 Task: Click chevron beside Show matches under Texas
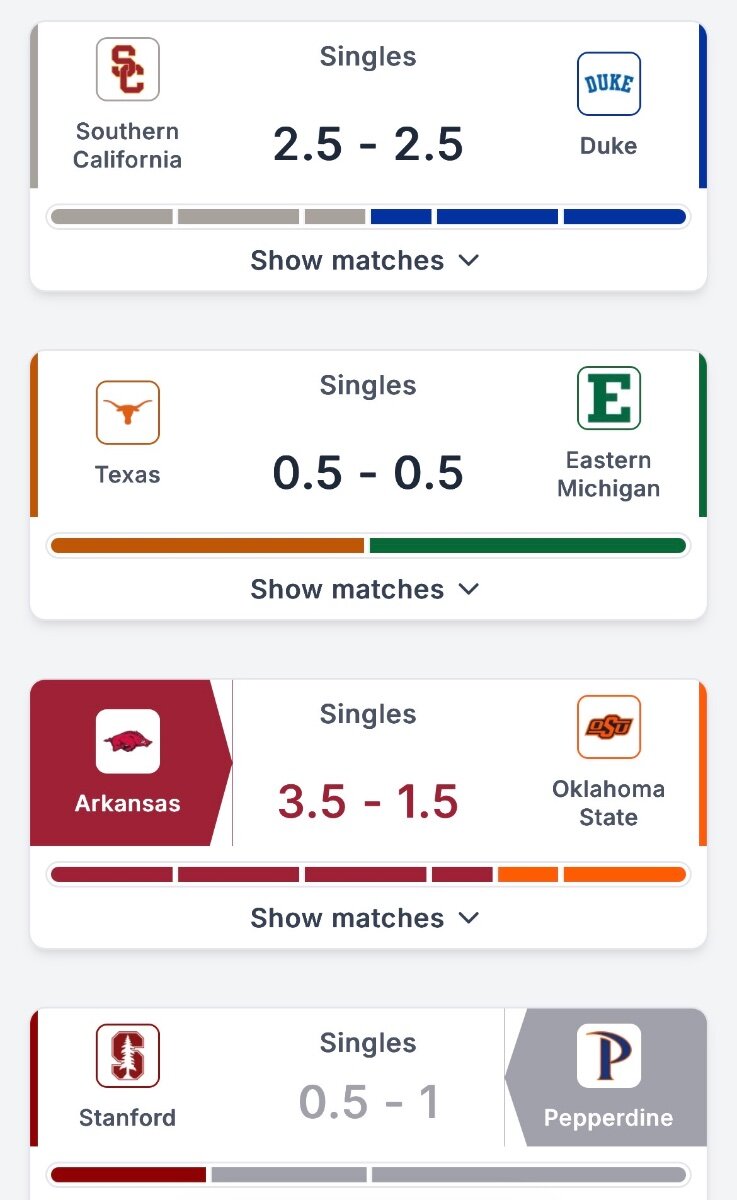(469, 589)
